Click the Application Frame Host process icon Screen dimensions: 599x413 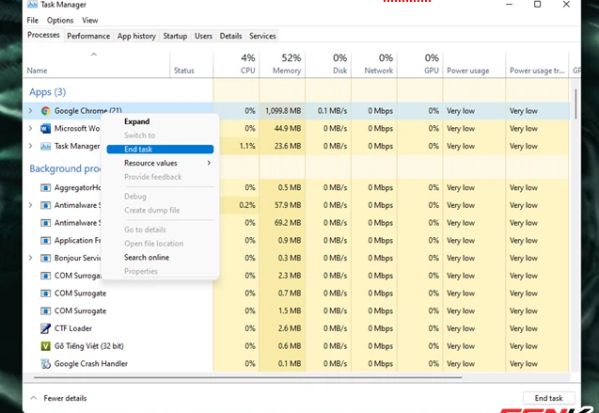click(45, 240)
